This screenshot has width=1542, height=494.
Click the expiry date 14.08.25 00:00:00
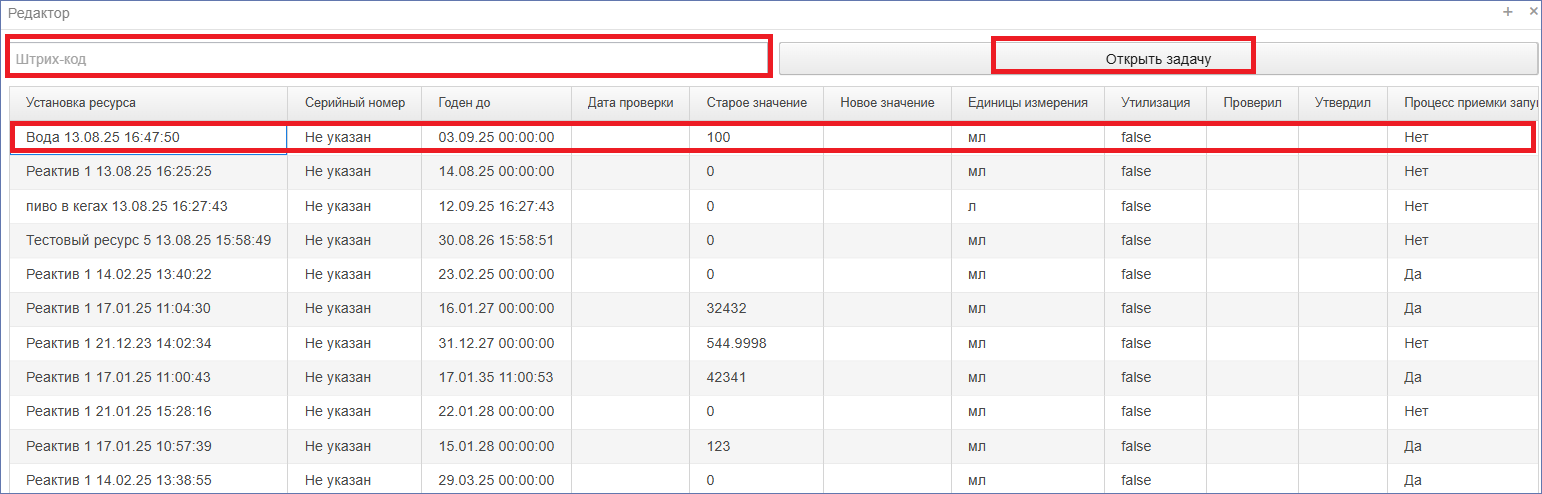(496, 171)
